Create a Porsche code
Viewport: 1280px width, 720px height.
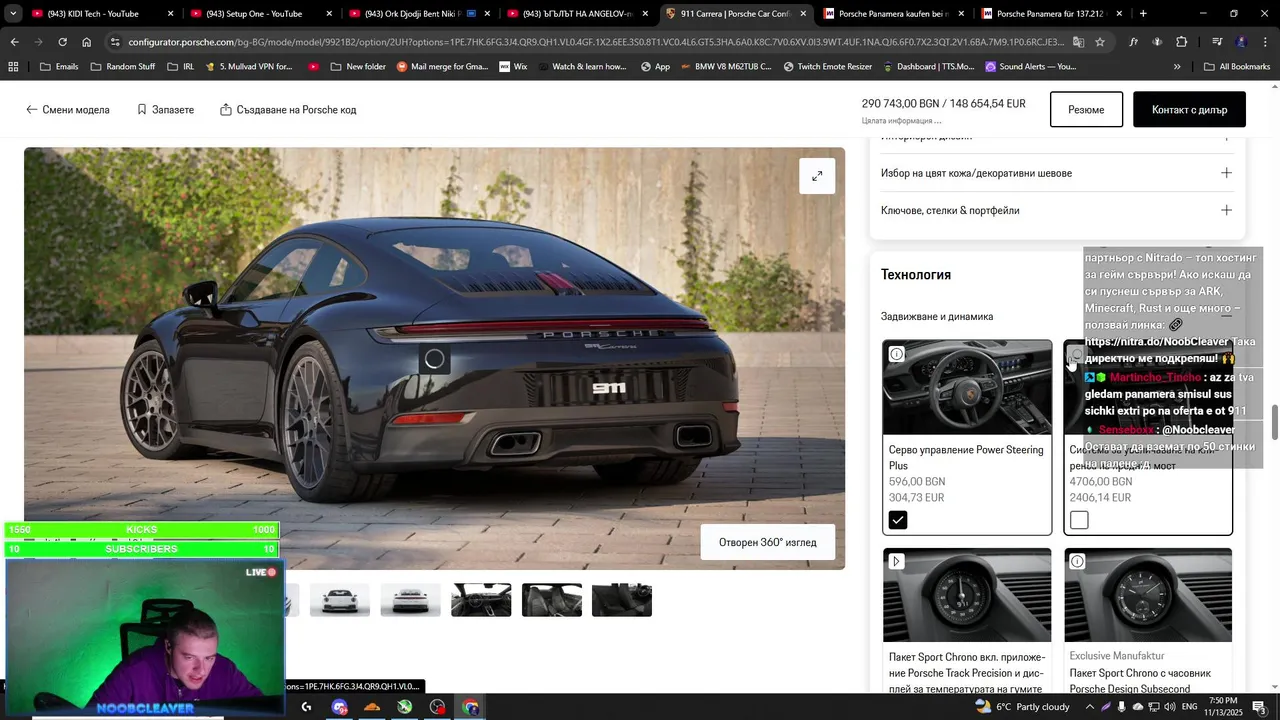[288, 110]
